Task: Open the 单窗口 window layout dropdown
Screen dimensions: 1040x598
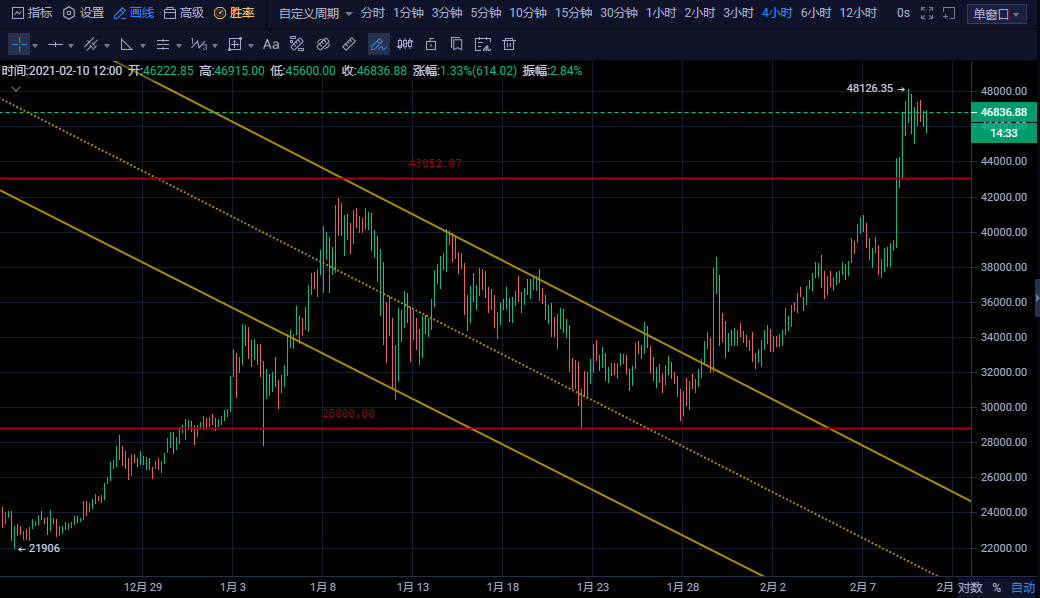Action: pyautogui.click(x=997, y=14)
